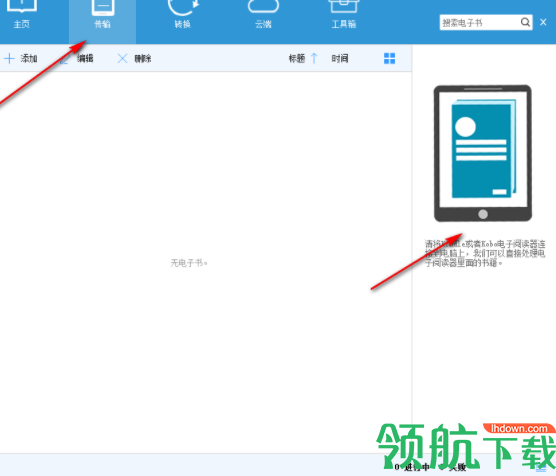Screen dimensions: 556x476
Task: Toggle the ascending sort arrow icon
Action: 314,59
